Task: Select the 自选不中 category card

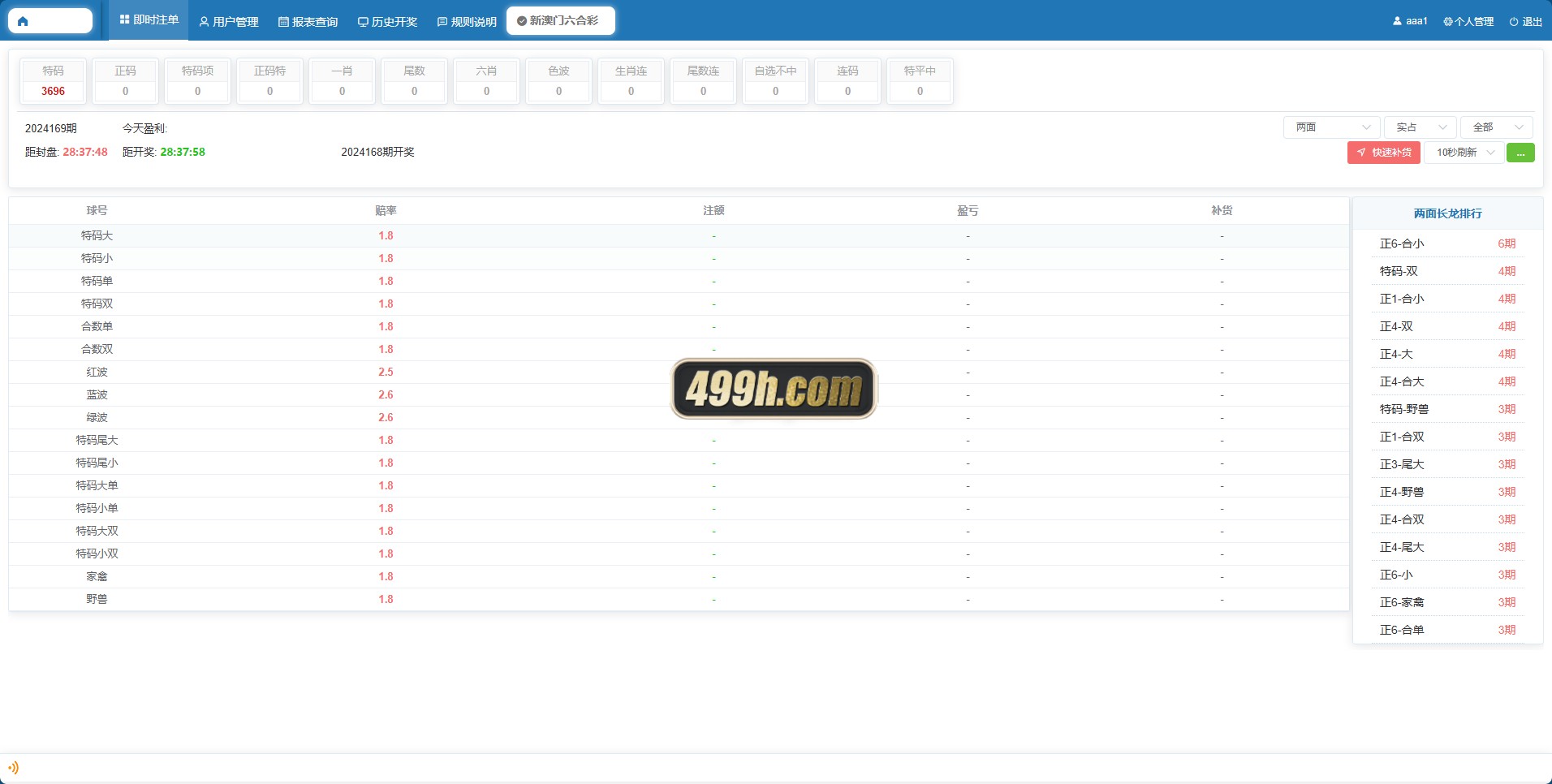Action: coord(775,81)
